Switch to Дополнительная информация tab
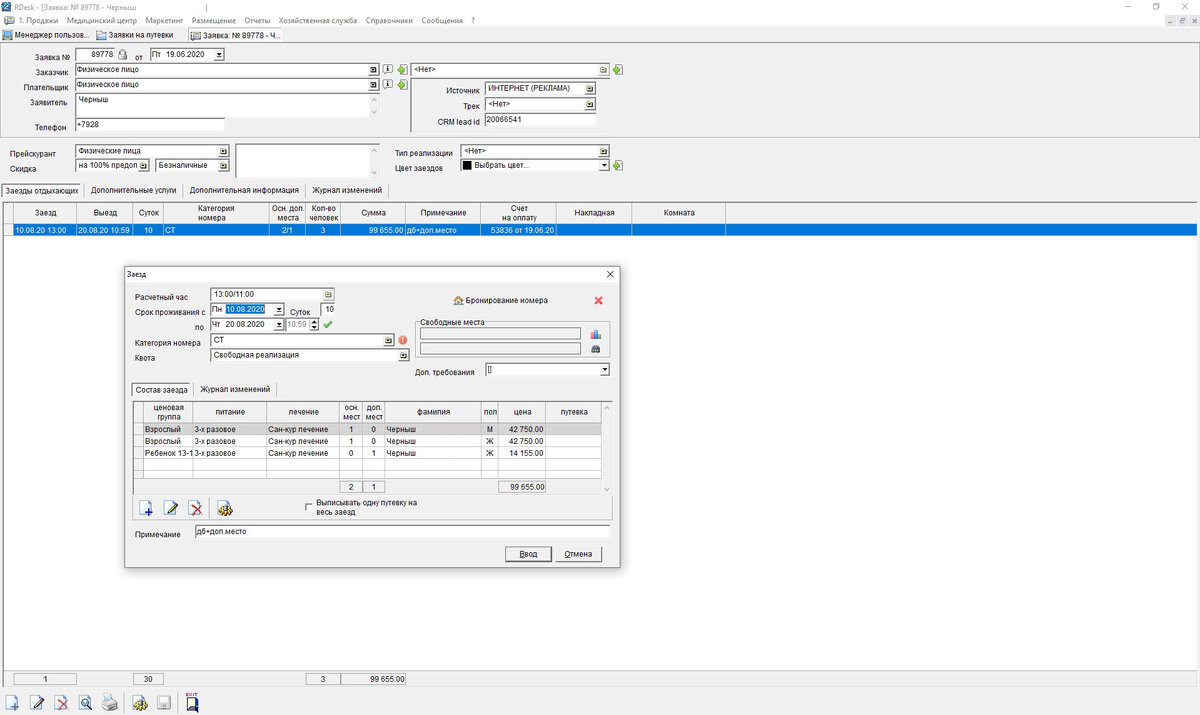The width and height of the screenshot is (1200, 715). pyautogui.click(x=244, y=189)
